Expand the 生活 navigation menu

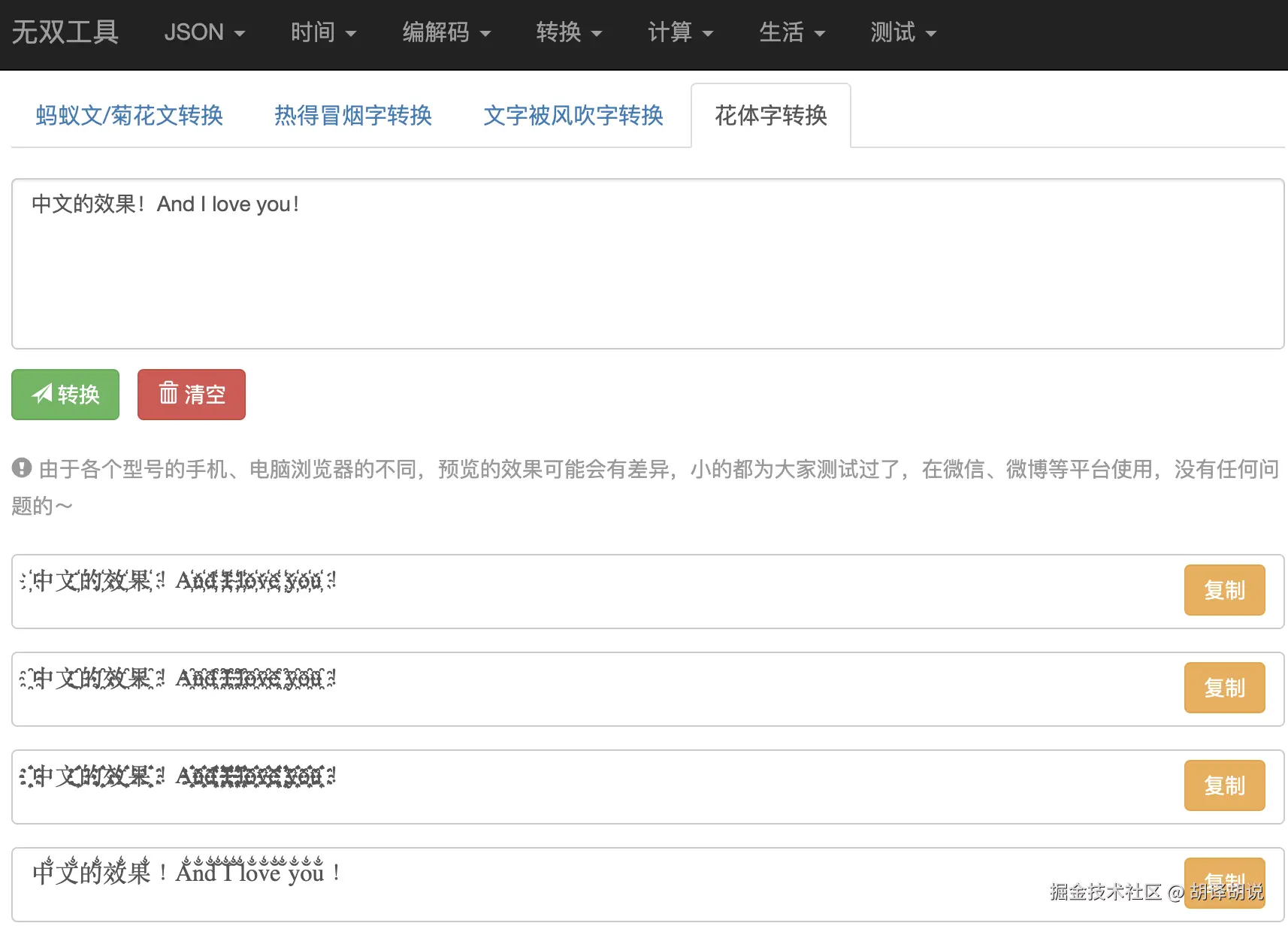tap(792, 32)
